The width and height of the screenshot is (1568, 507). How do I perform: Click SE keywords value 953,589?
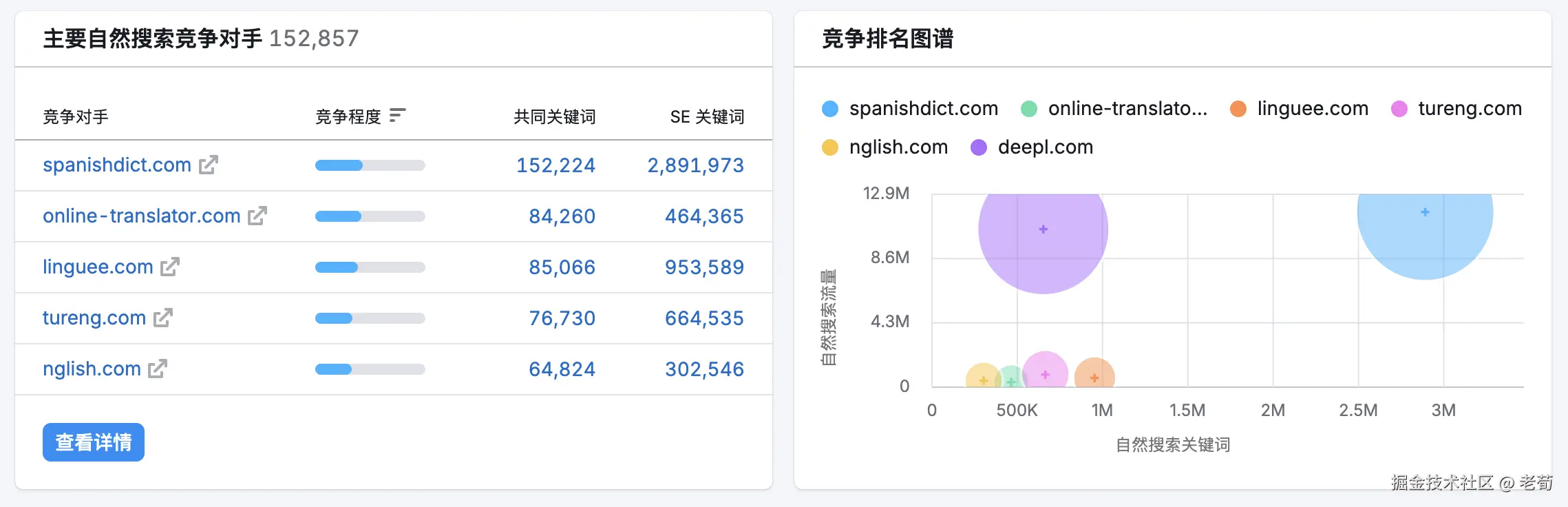click(704, 267)
